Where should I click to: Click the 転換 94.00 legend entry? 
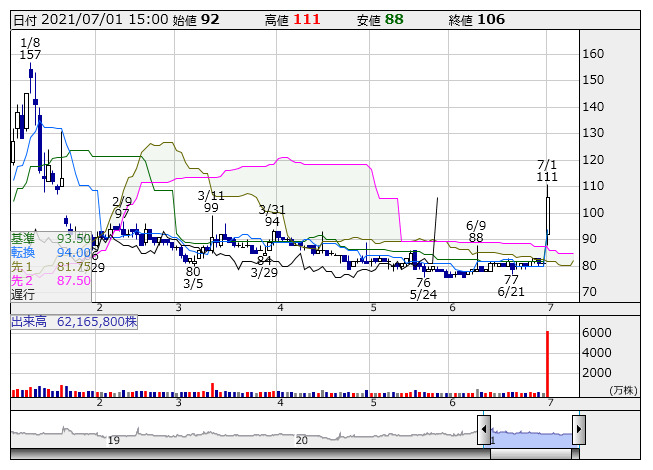(x=50, y=252)
